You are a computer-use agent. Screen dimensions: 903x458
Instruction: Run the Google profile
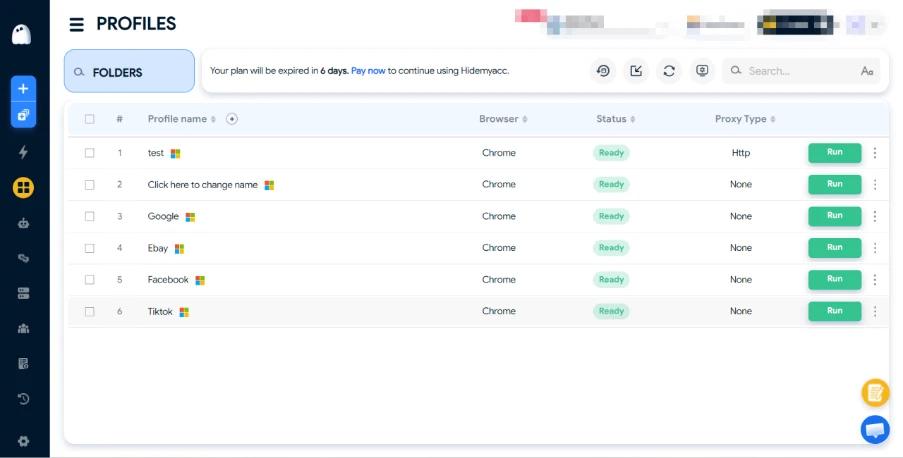tap(834, 216)
